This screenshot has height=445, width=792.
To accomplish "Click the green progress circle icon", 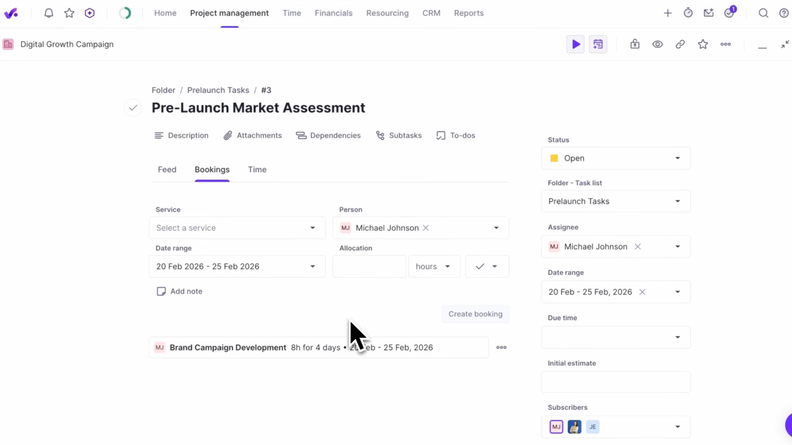I will pos(125,13).
